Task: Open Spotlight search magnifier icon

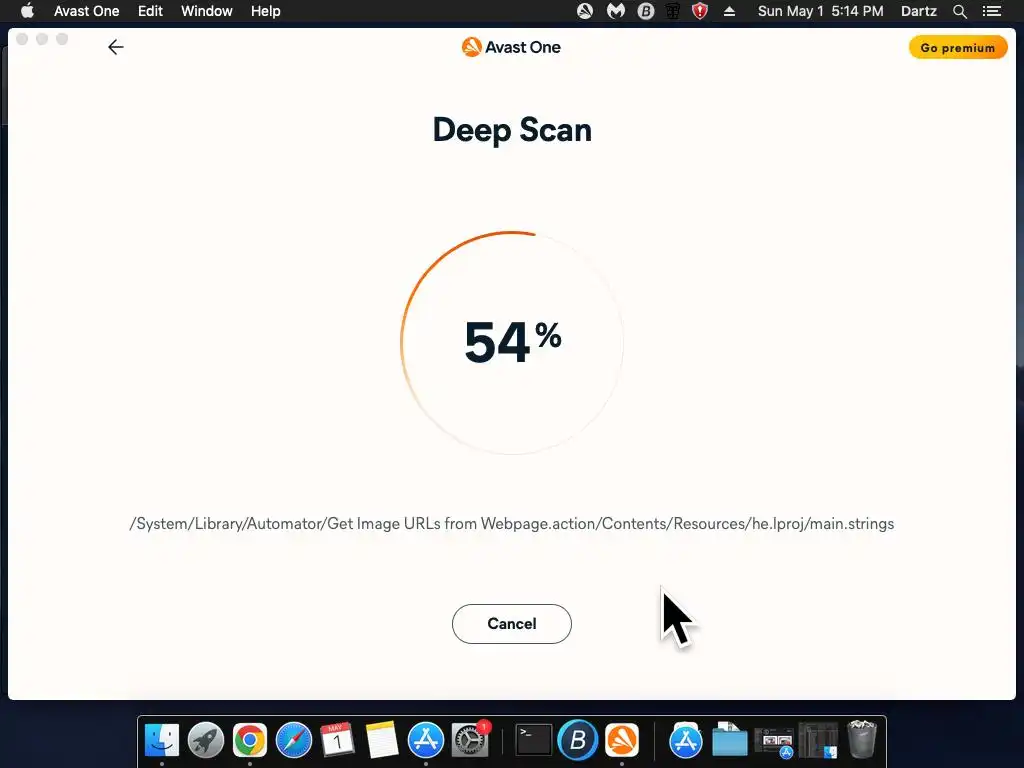Action: [959, 11]
